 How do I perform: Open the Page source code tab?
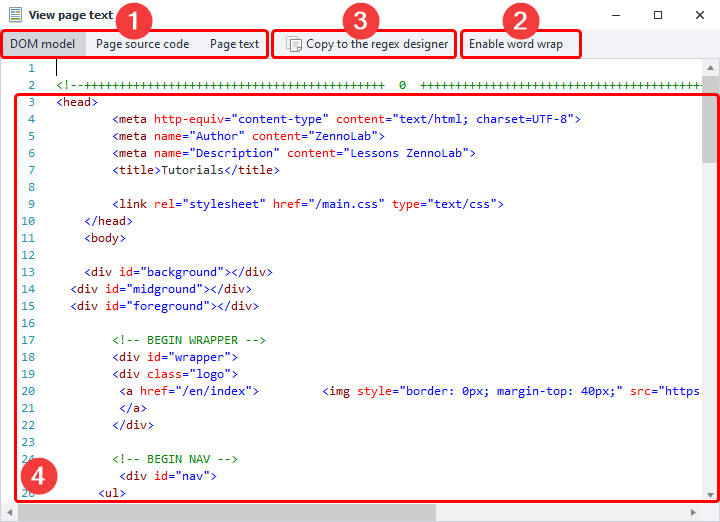point(142,44)
